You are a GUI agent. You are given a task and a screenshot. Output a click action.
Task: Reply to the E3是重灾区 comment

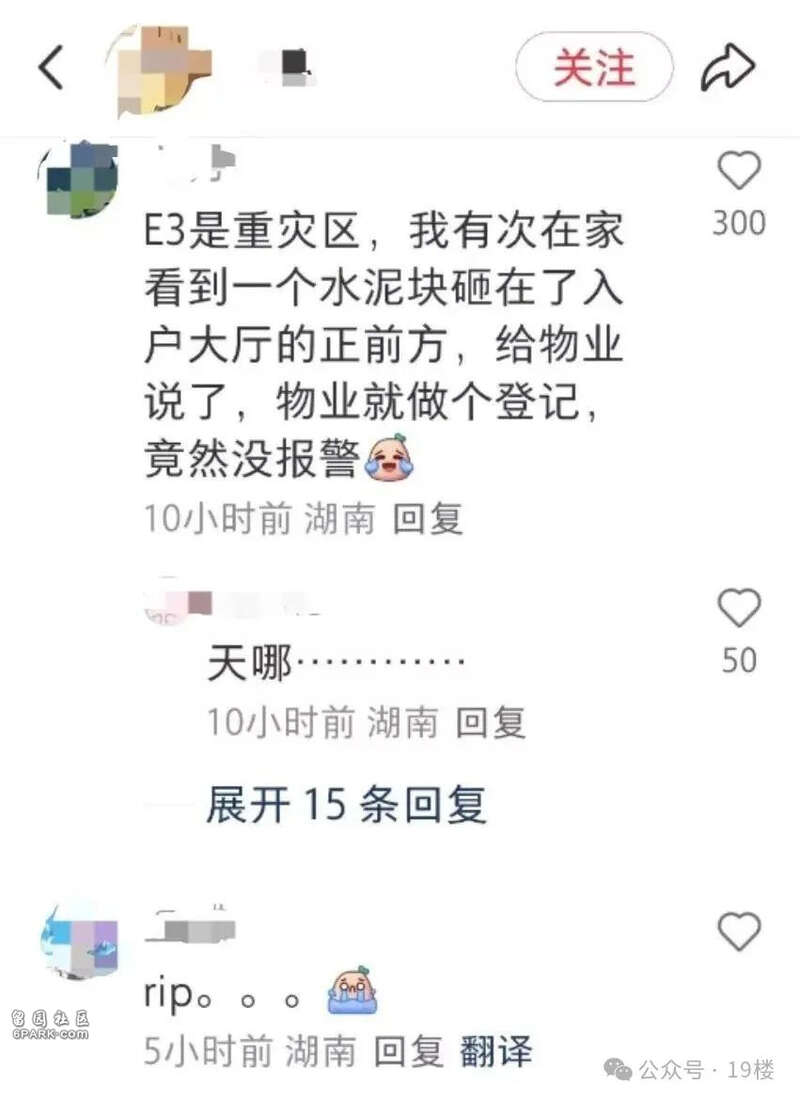coord(427,519)
